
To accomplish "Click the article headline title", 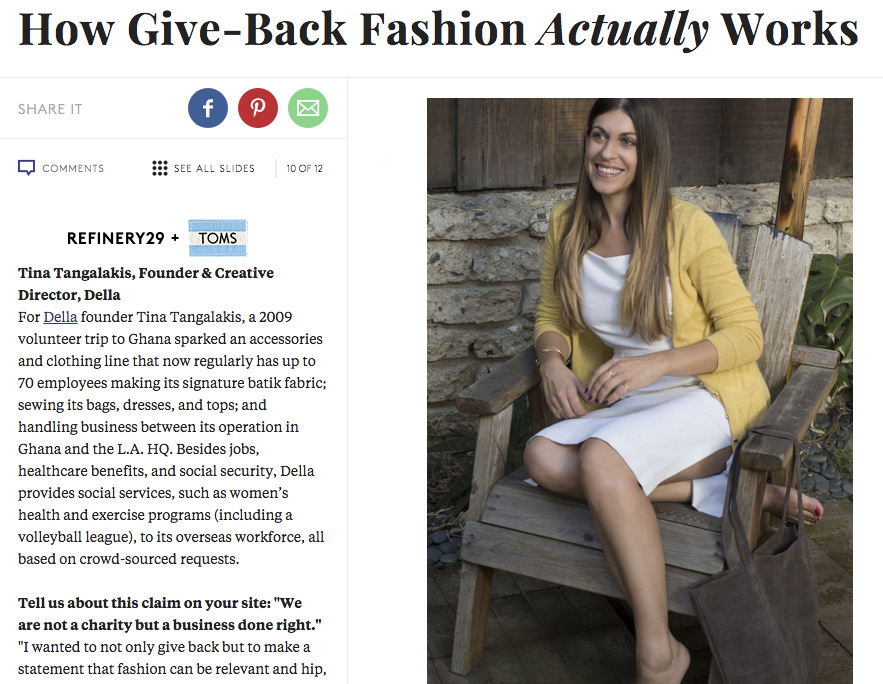I will pos(438,29).
